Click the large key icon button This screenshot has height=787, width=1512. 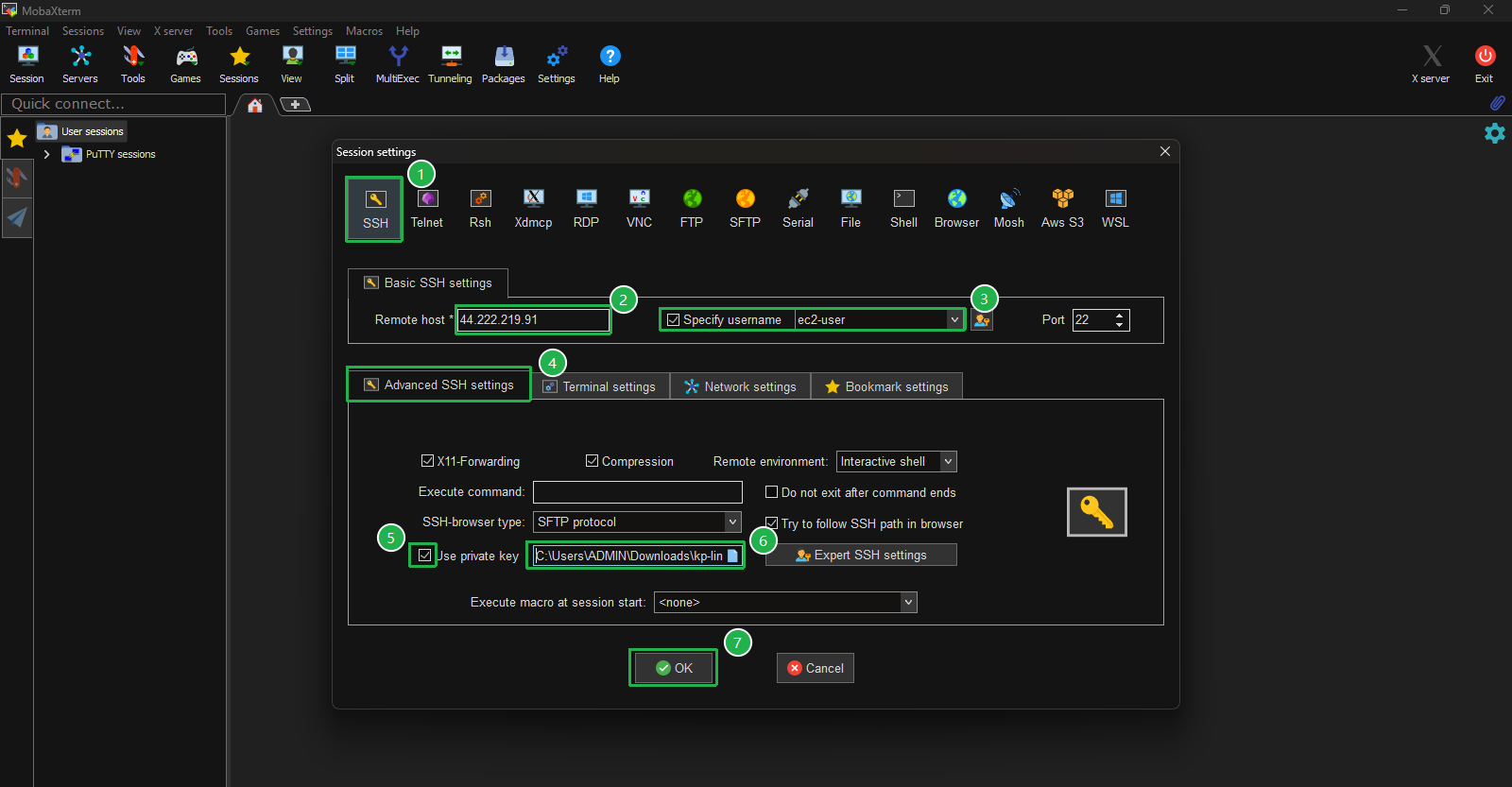pyautogui.click(x=1096, y=512)
